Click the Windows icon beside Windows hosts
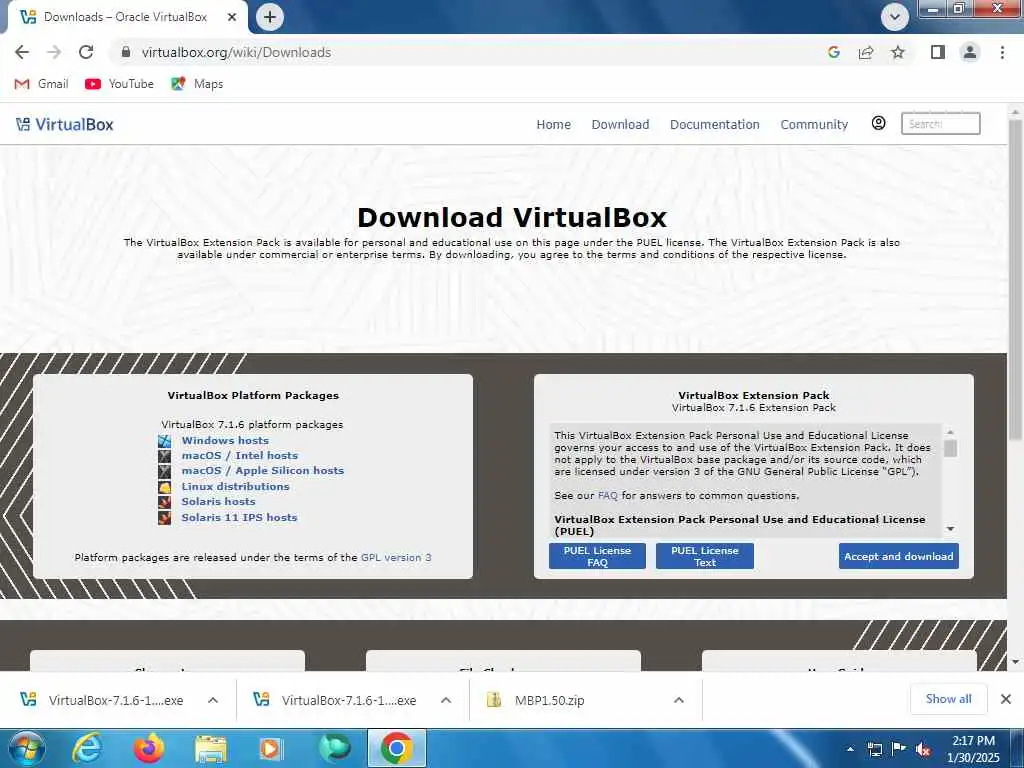The height and width of the screenshot is (768, 1024). (x=165, y=441)
